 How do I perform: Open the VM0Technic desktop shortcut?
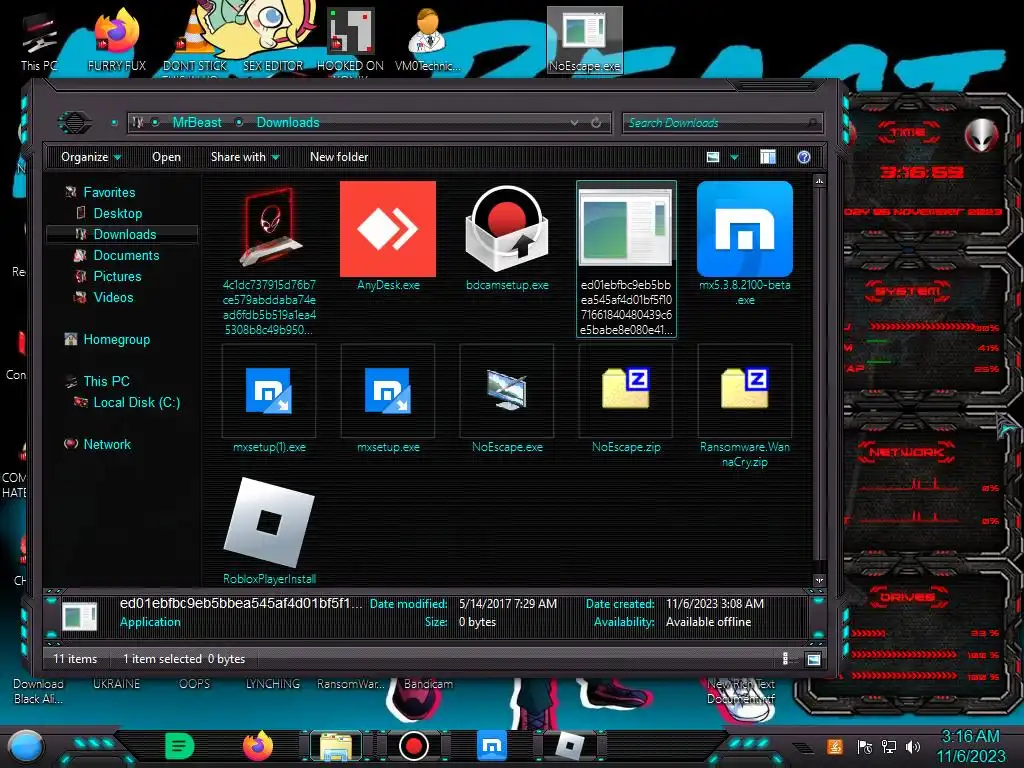click(428, 40)
